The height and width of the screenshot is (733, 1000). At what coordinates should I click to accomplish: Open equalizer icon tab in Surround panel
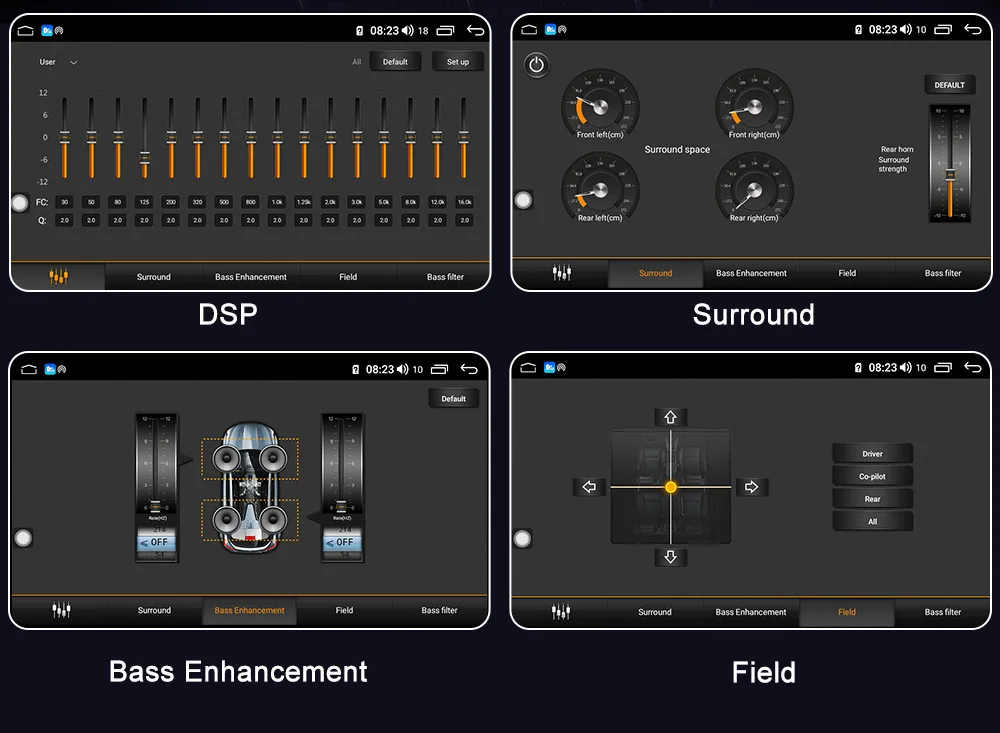click(x=561, y=273)
